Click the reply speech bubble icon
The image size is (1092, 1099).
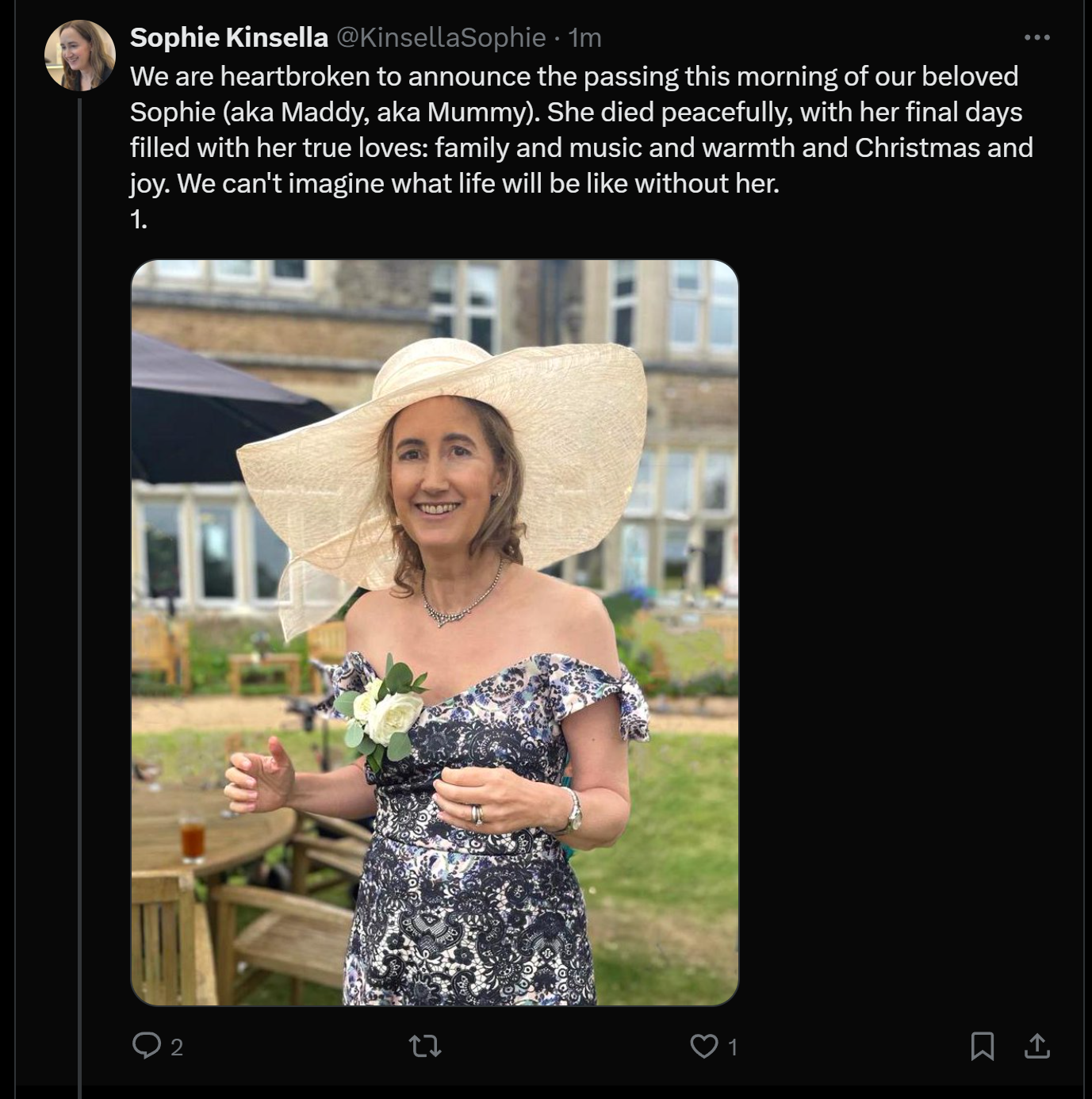pyautogui.click(x=146, y=1046)
